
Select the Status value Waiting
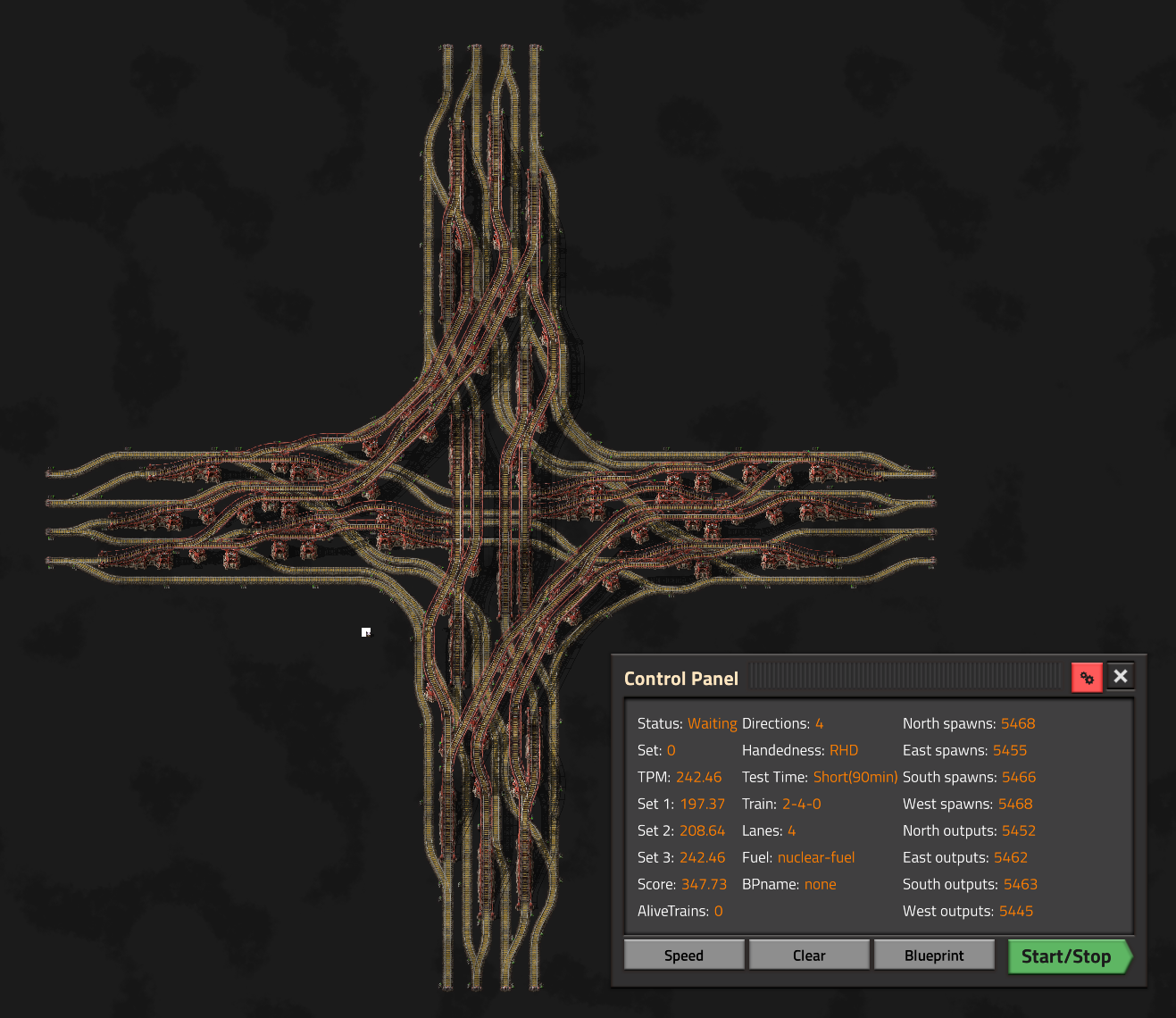click(x=712, y=723)
